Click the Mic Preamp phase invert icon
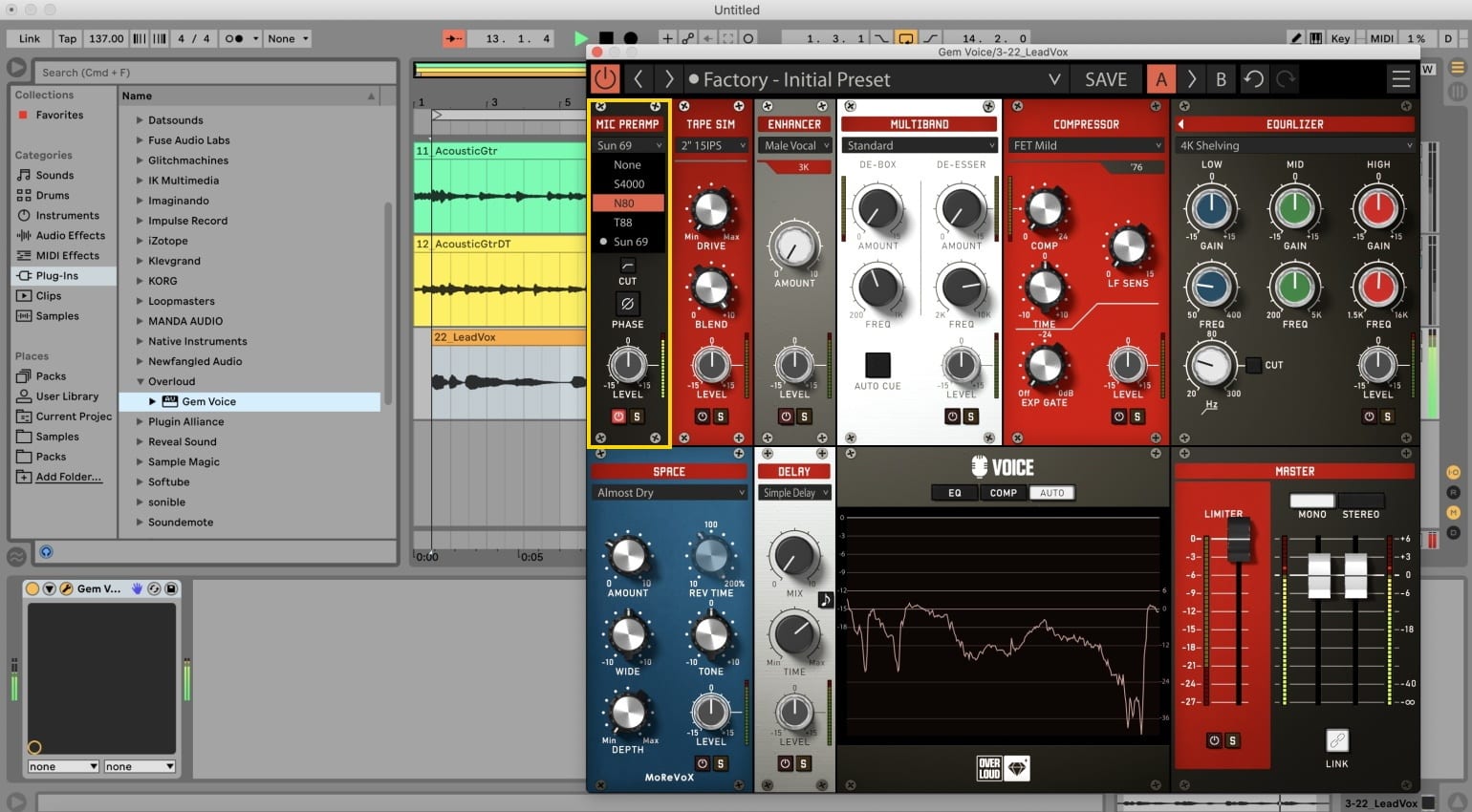The width and height of the screenshot is (1472, 812). (x=627, y=304)
